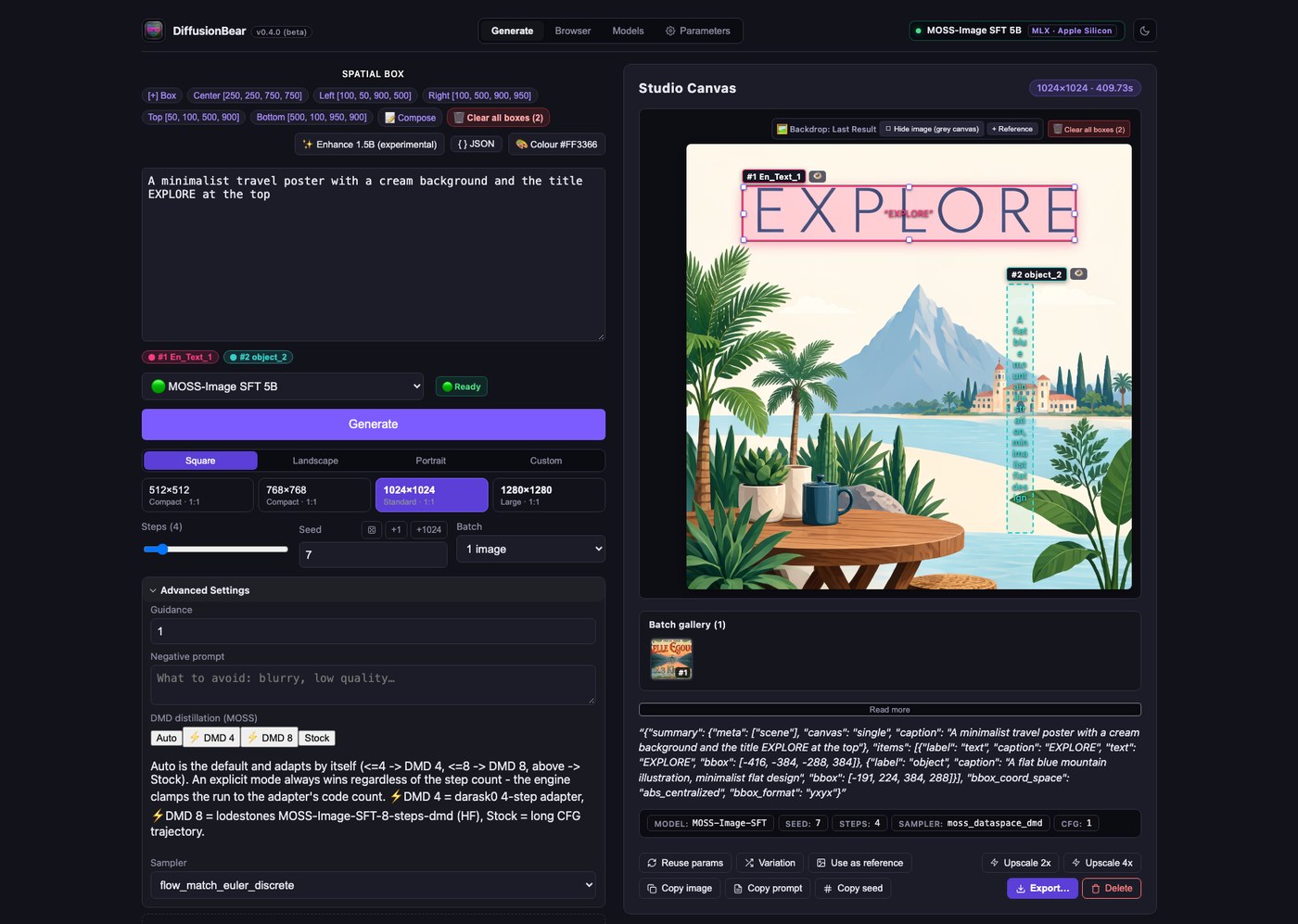
Task: Open the Parameters tab
Action: [x=697, y=31]
